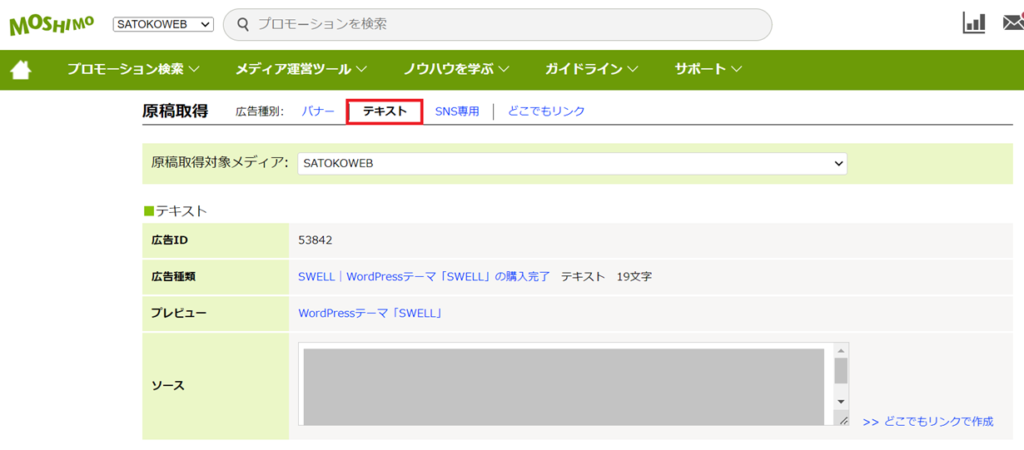Click the source textarea scroll up arrow
1024x450 pixels.
pos(841,349)
